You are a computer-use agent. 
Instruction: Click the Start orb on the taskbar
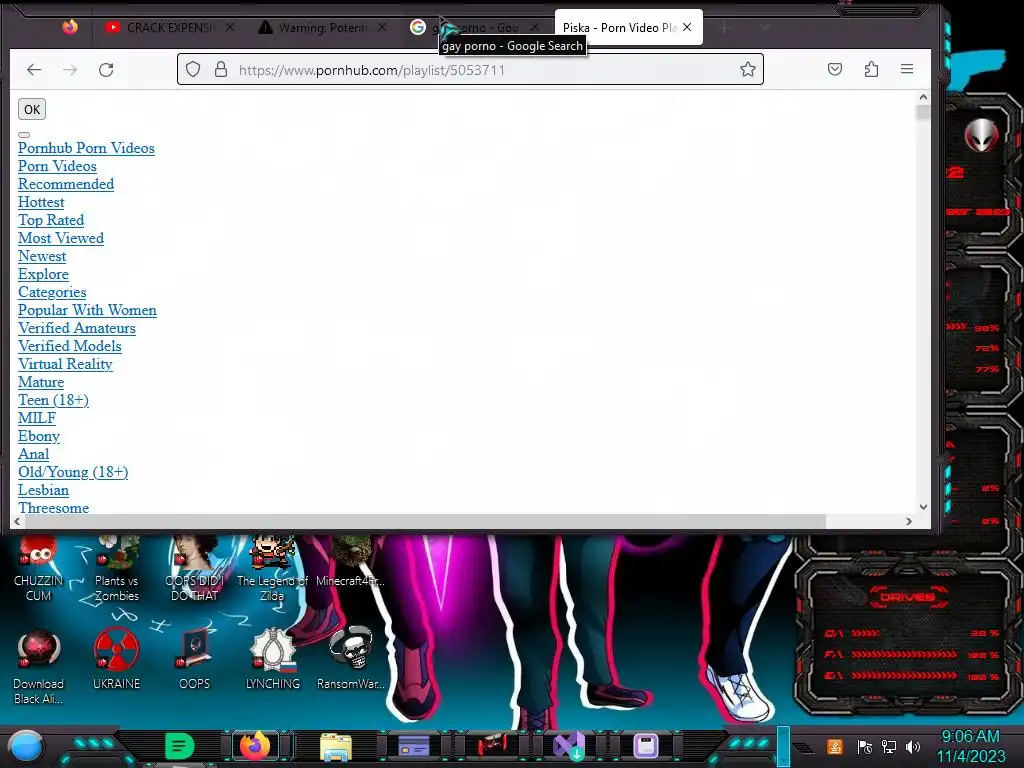(25, 746)
